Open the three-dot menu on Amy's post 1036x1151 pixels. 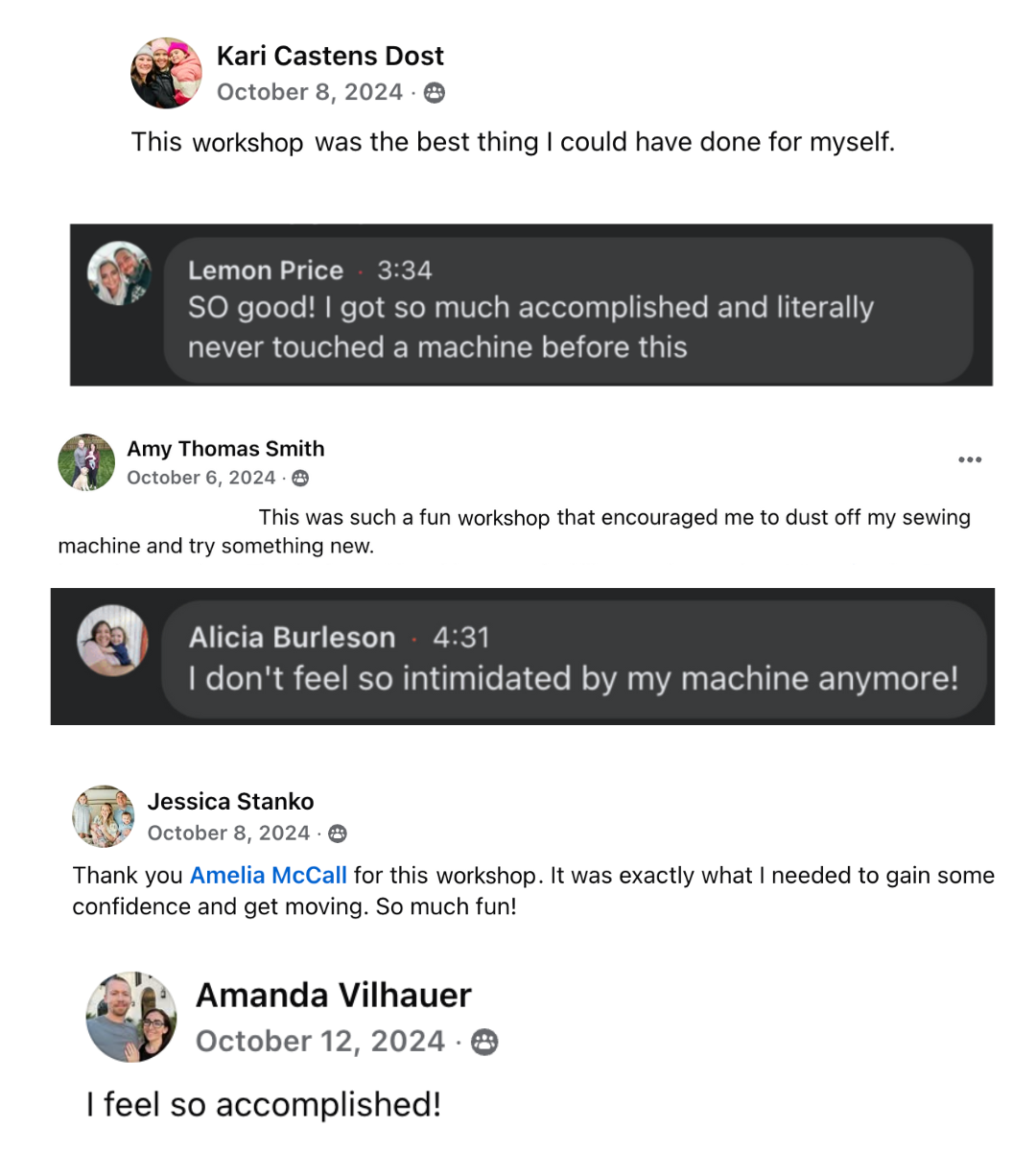pos(970,459)
